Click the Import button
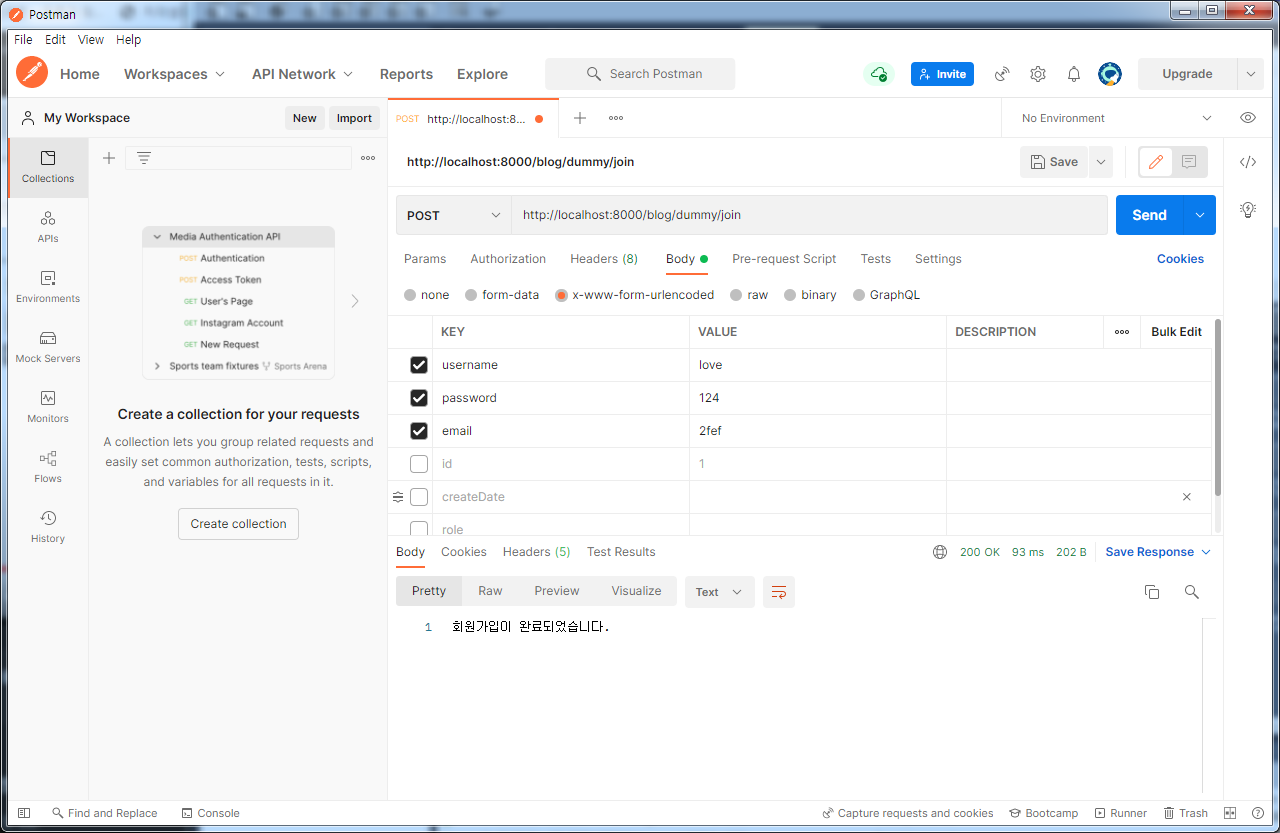This screenshot has height=833, width=1280. click(x=354, y=118)
